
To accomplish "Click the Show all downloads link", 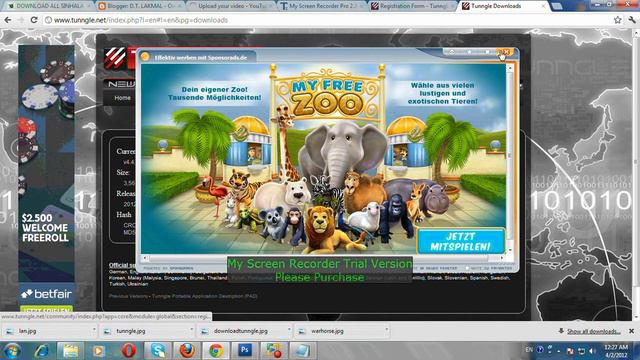I will [x=593, y=331].
